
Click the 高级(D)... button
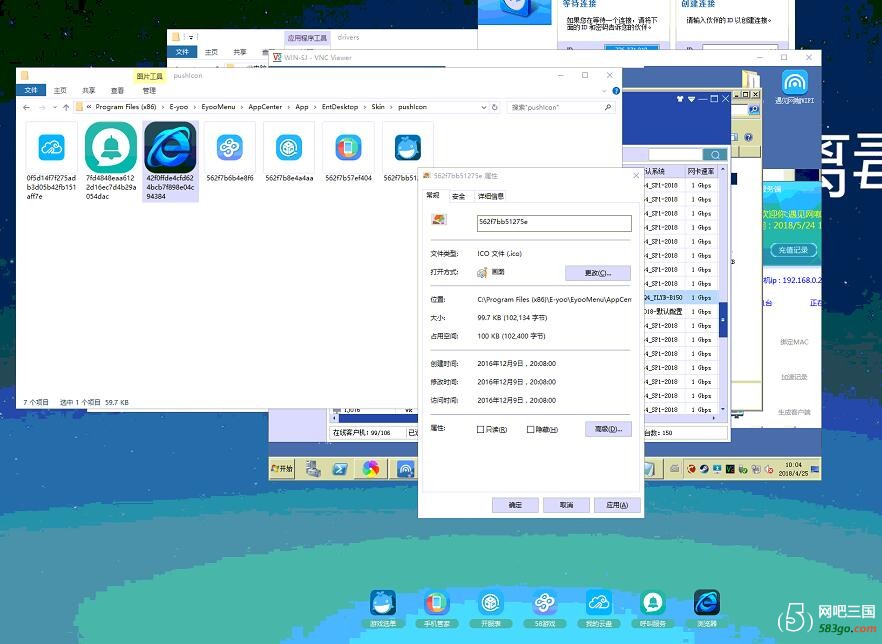(608, 429)
